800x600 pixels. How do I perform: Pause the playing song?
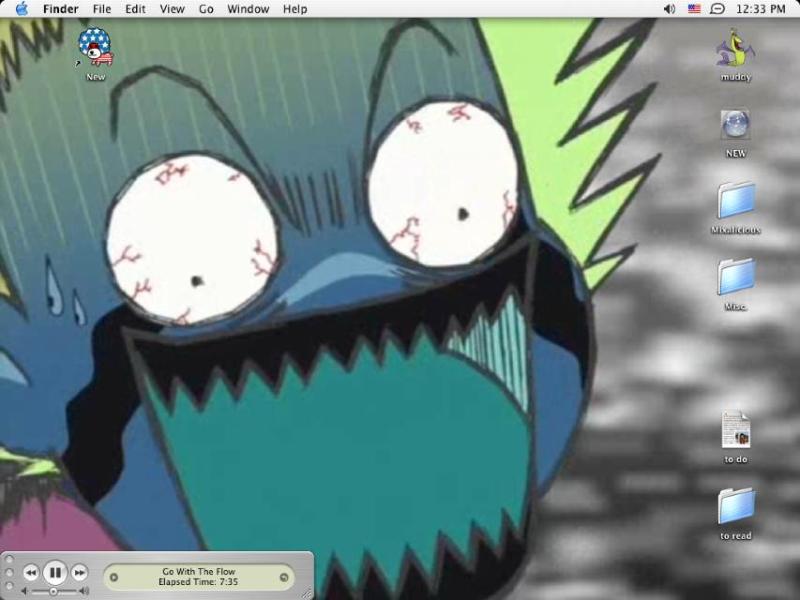click(55, 572)
